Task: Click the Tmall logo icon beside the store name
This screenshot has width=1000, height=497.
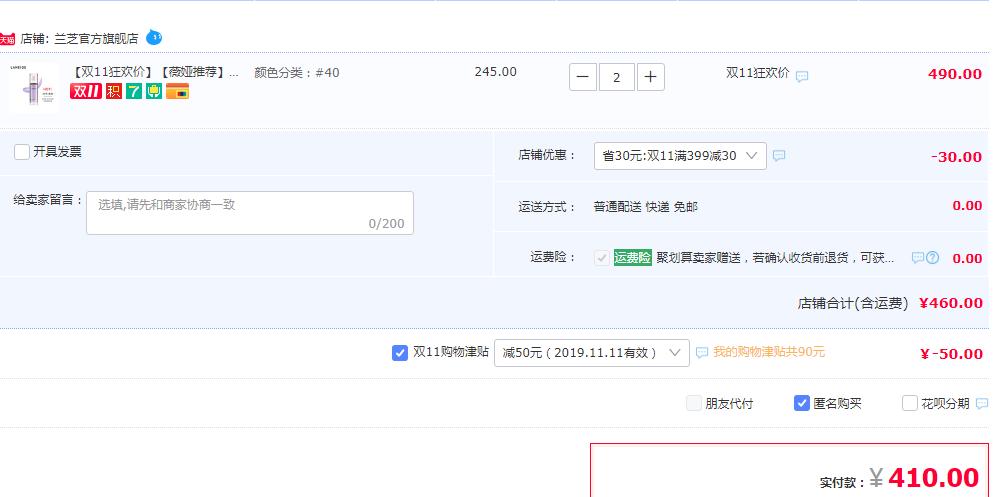Action: click(x=7, y=40)
